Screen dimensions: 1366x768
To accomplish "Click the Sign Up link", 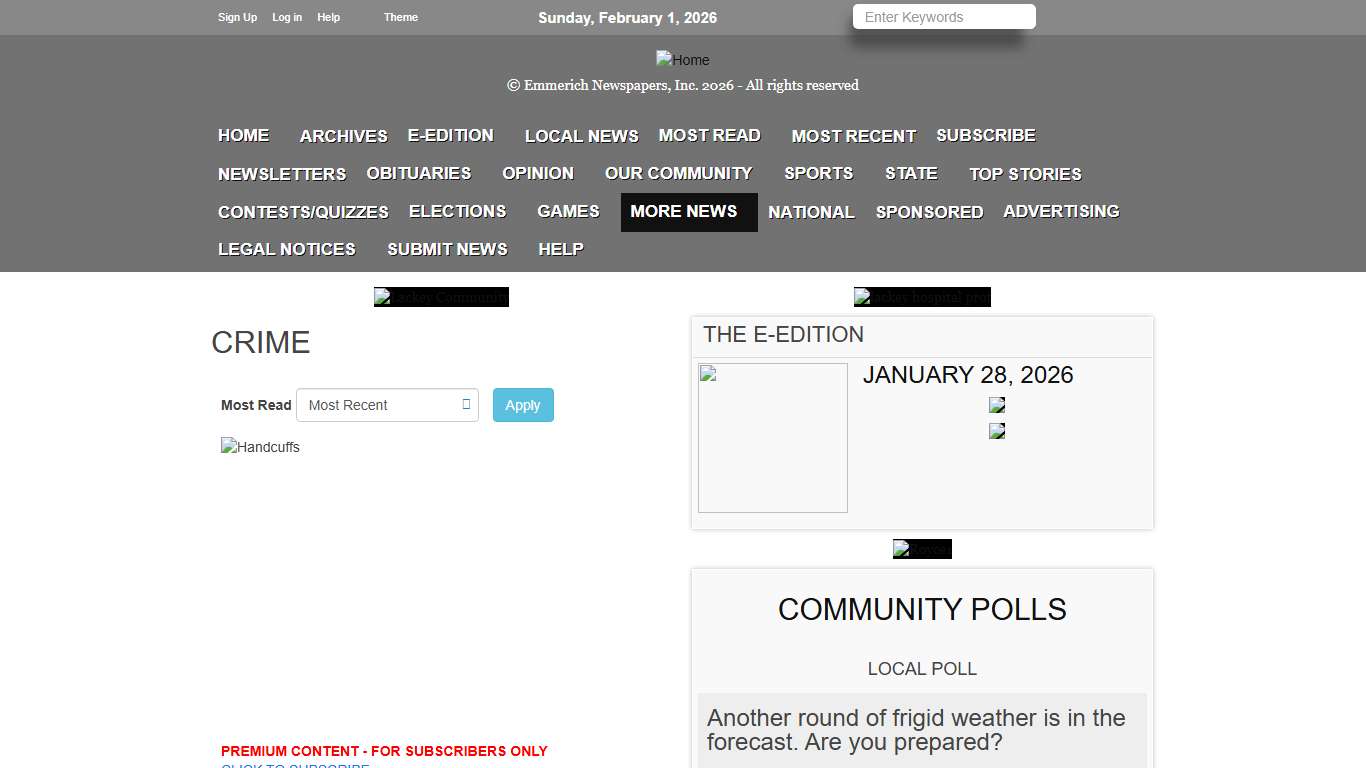I will (237, 17).
